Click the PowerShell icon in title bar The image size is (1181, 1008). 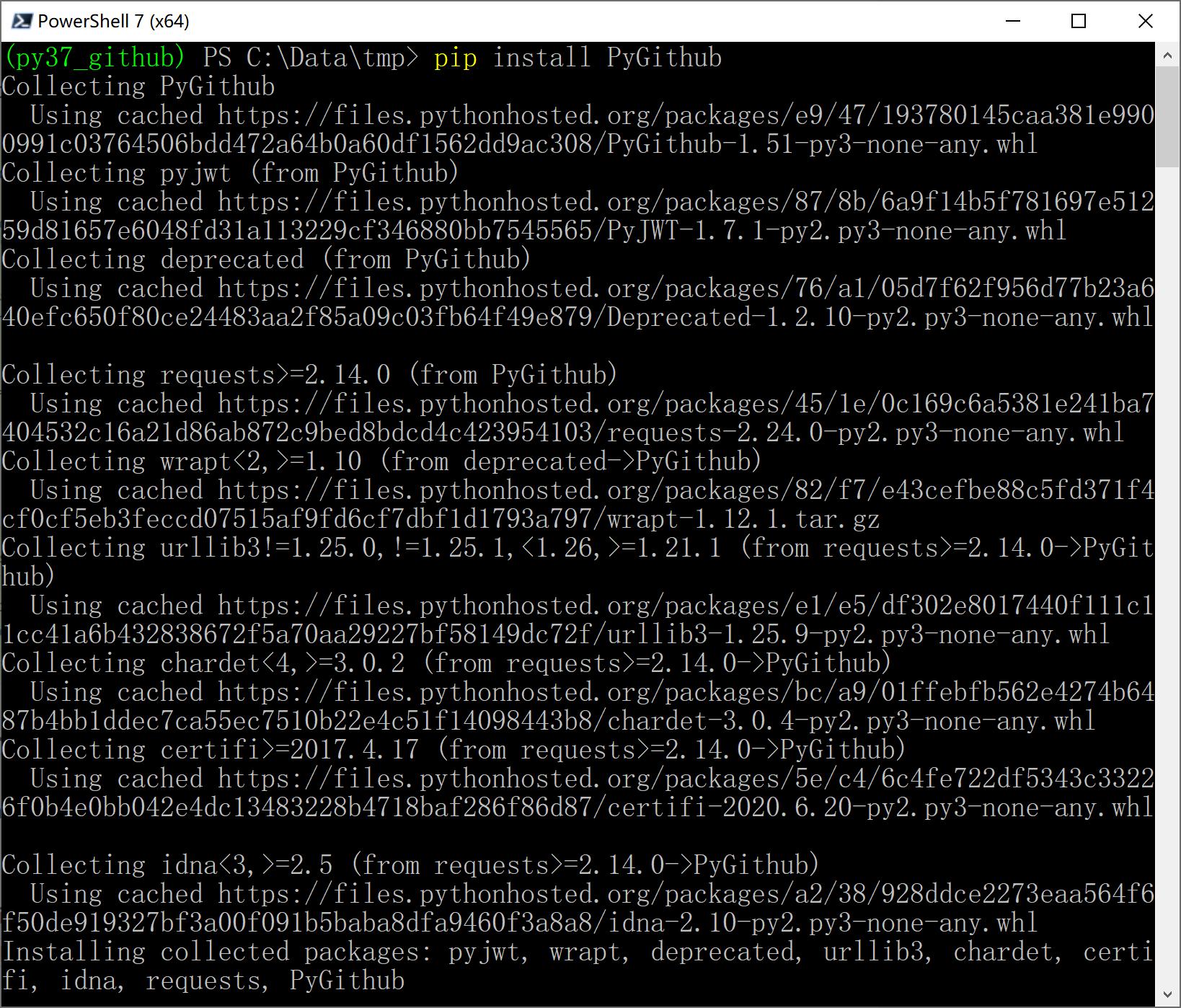click(22, 21)
